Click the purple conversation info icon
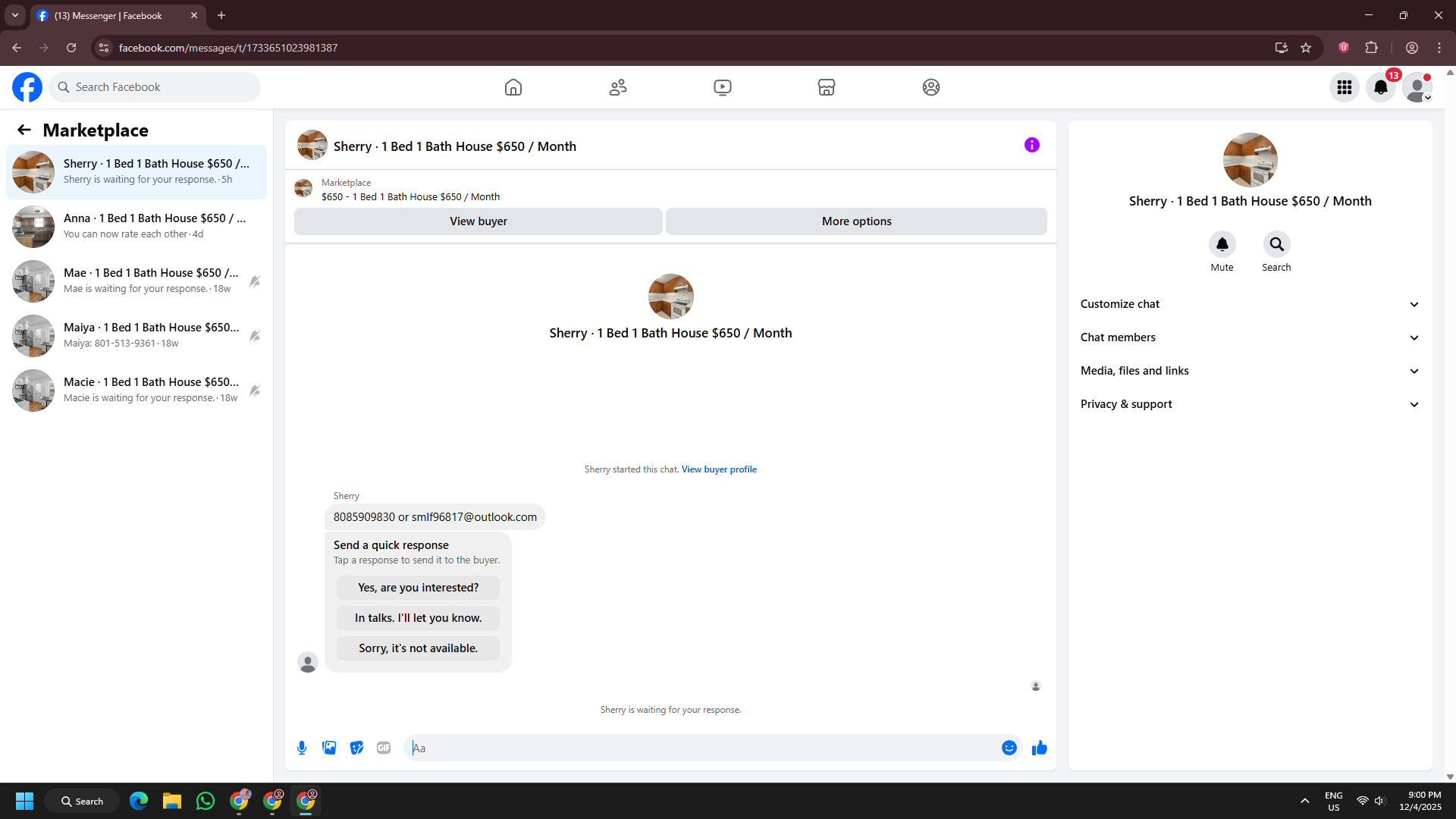The height and width of the screenshot is (819, 1456). [1031, 145]
